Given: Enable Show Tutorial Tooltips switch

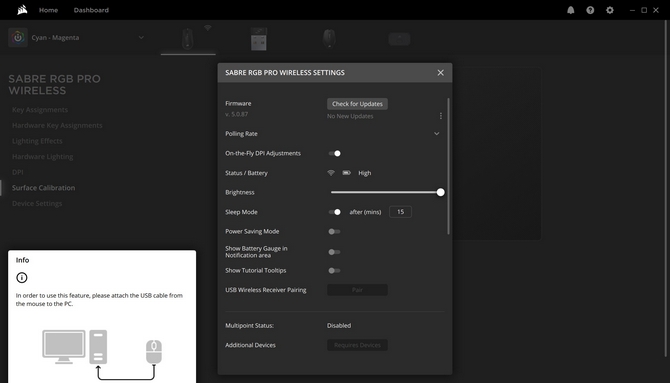Looking at the screenshot, I should [x=334, y=271].
